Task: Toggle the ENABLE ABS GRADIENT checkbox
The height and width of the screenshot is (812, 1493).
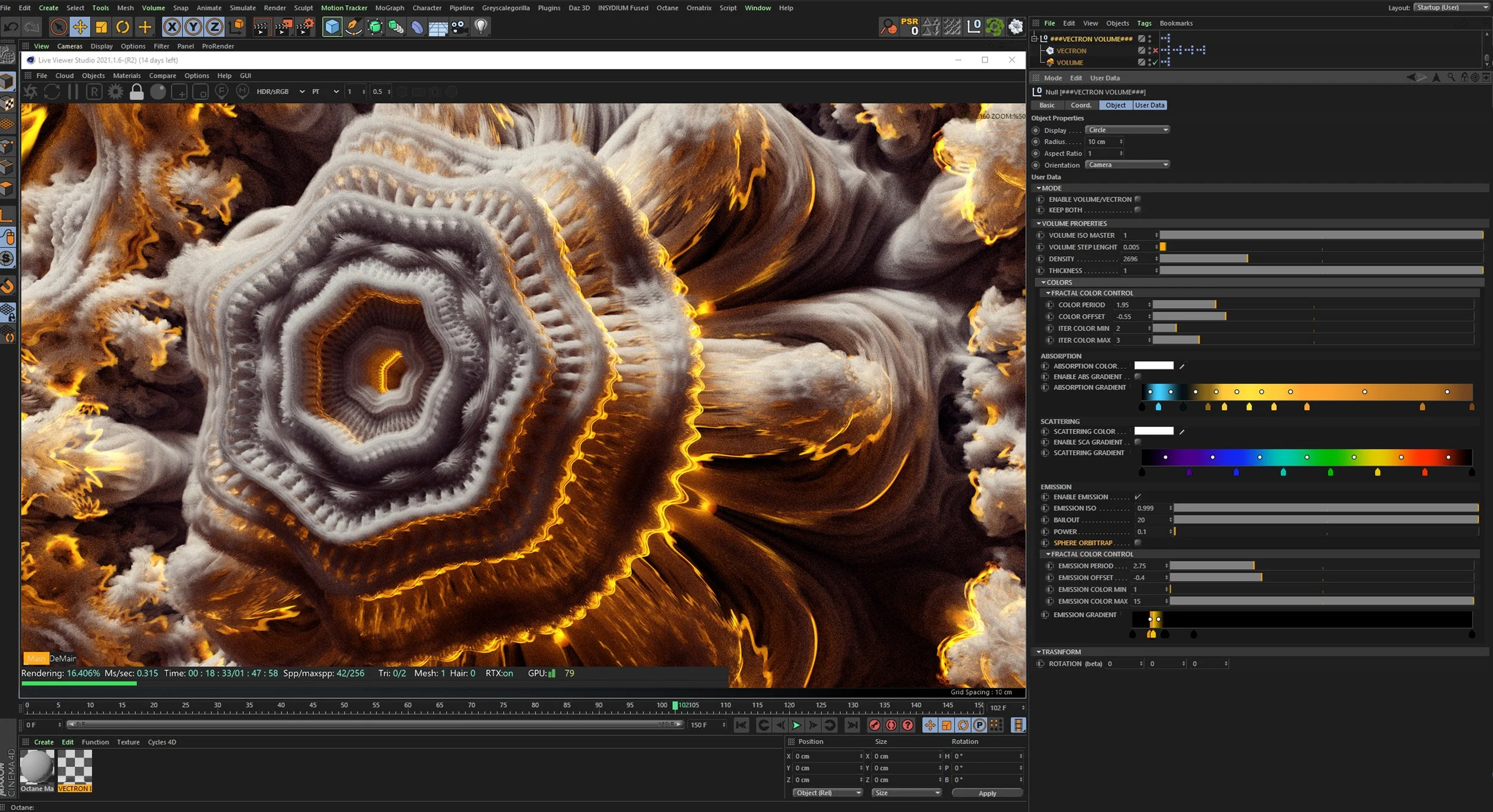Action: [1138, 377]
